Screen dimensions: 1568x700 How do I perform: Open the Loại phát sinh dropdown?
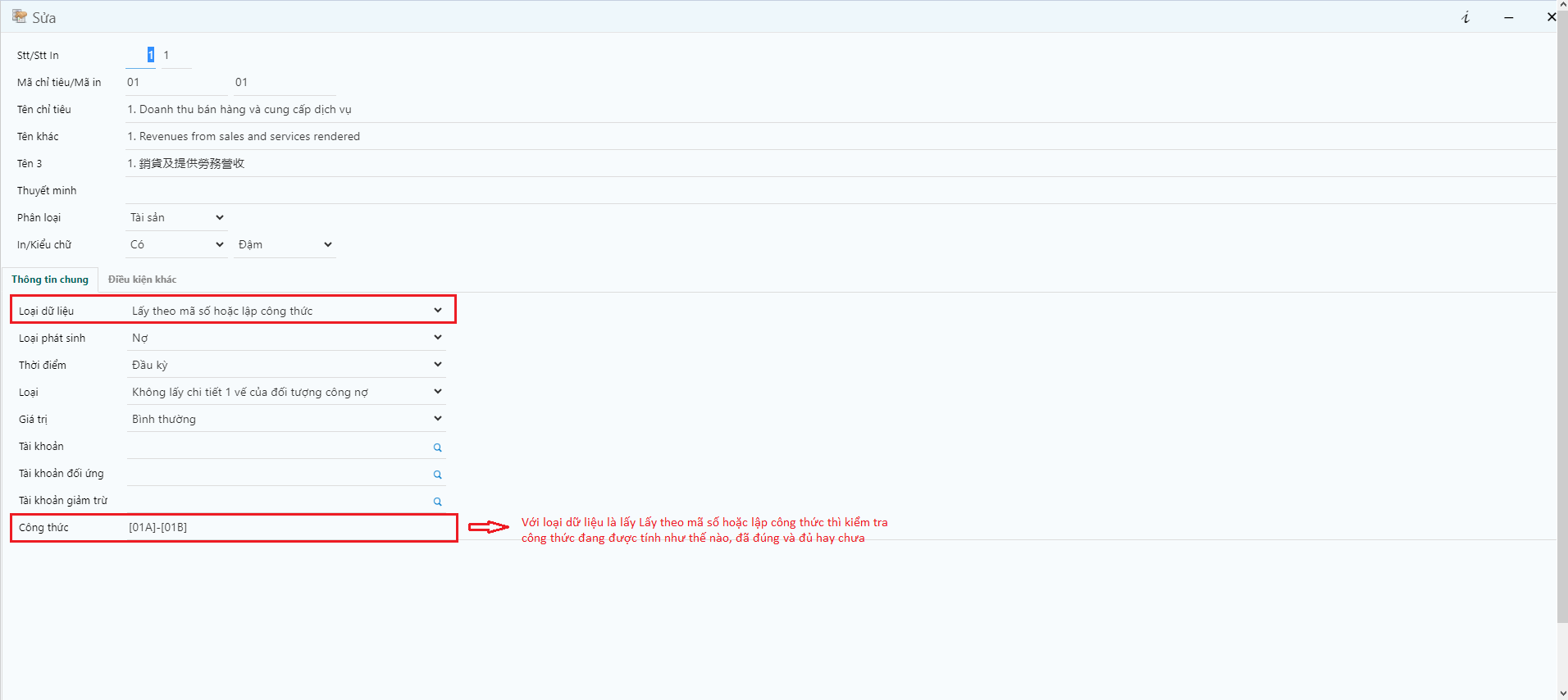[x=286, y=338]
